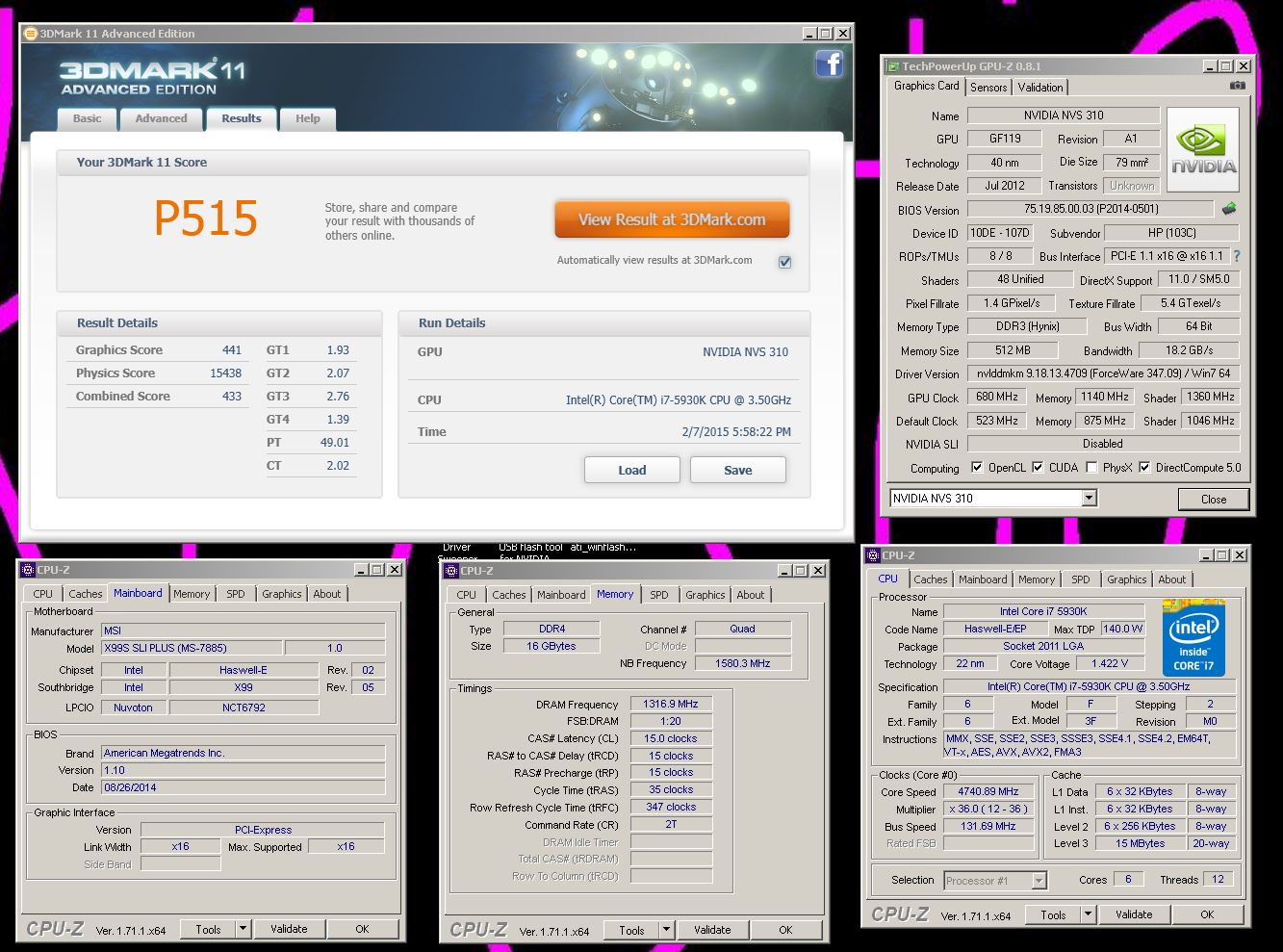Click the CPU-Z Memory window title icon
Viewport: 1283px width, 952px height.
(451, 571)
